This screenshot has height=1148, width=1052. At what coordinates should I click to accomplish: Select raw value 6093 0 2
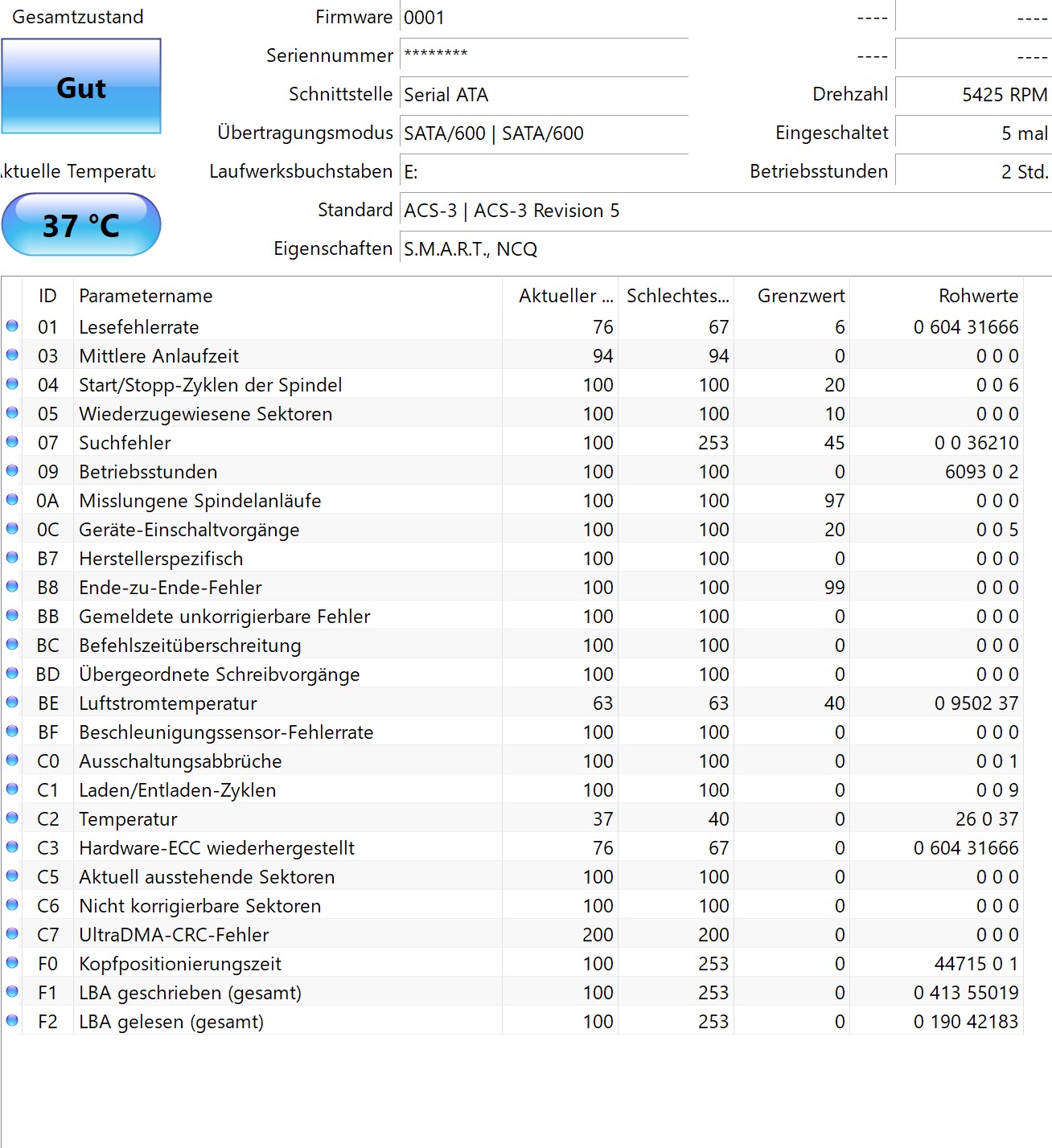point(981,472)
